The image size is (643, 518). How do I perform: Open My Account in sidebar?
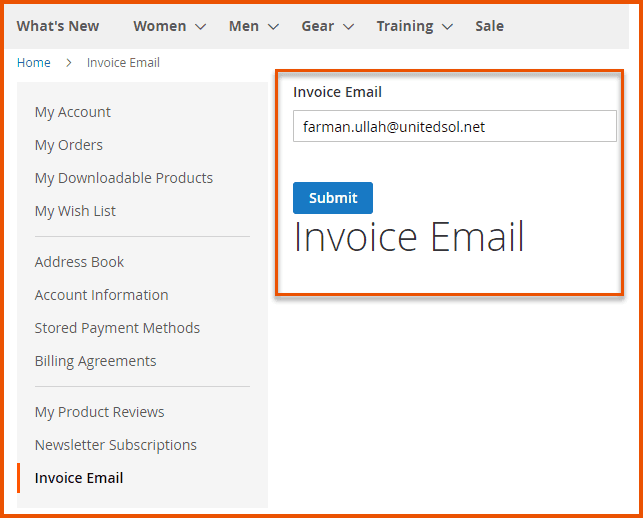coord(73,112)
